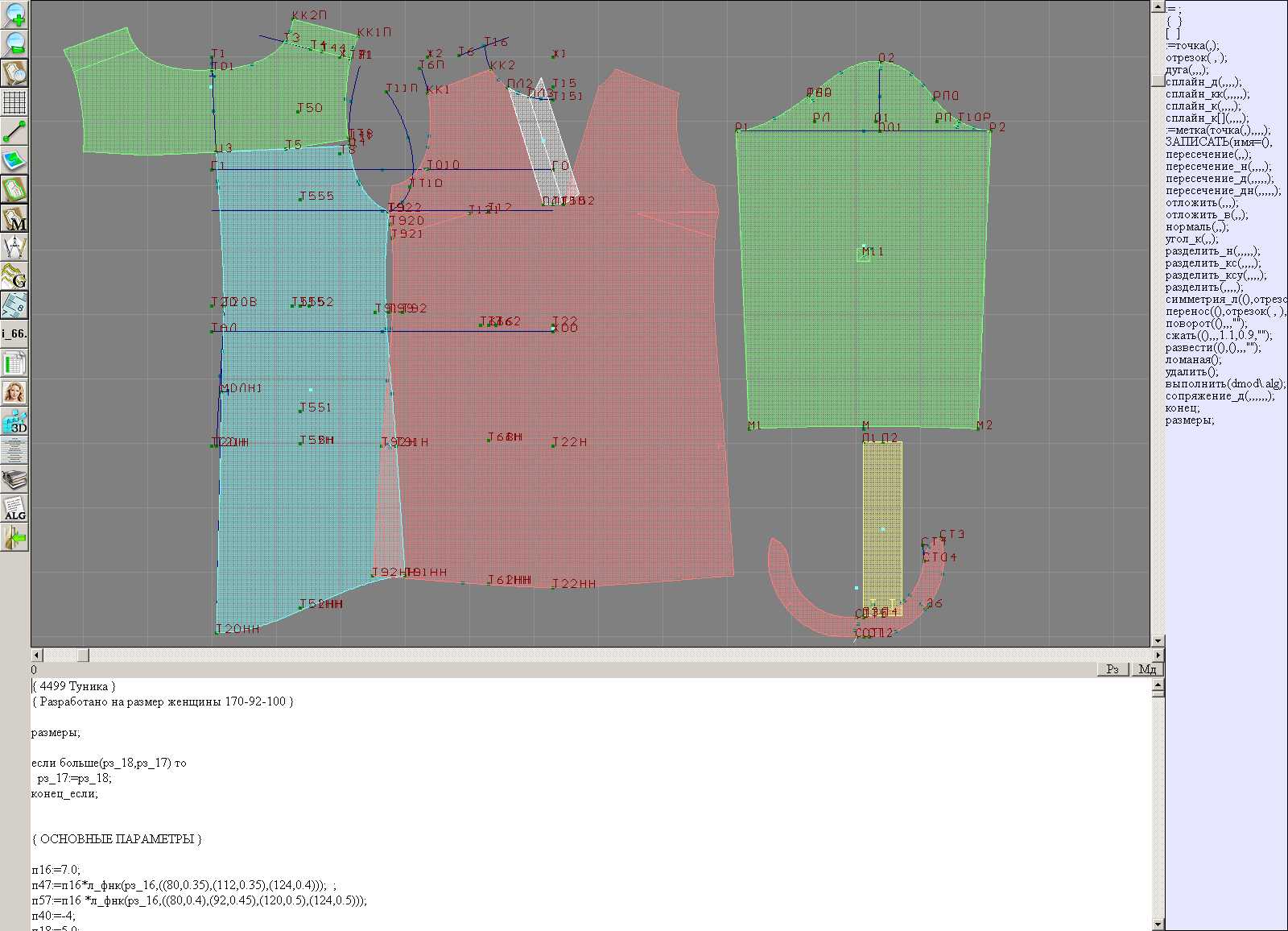1288x931 pixels.
Task: Toggle the i_66. label button
Action: tap(14, 333)
